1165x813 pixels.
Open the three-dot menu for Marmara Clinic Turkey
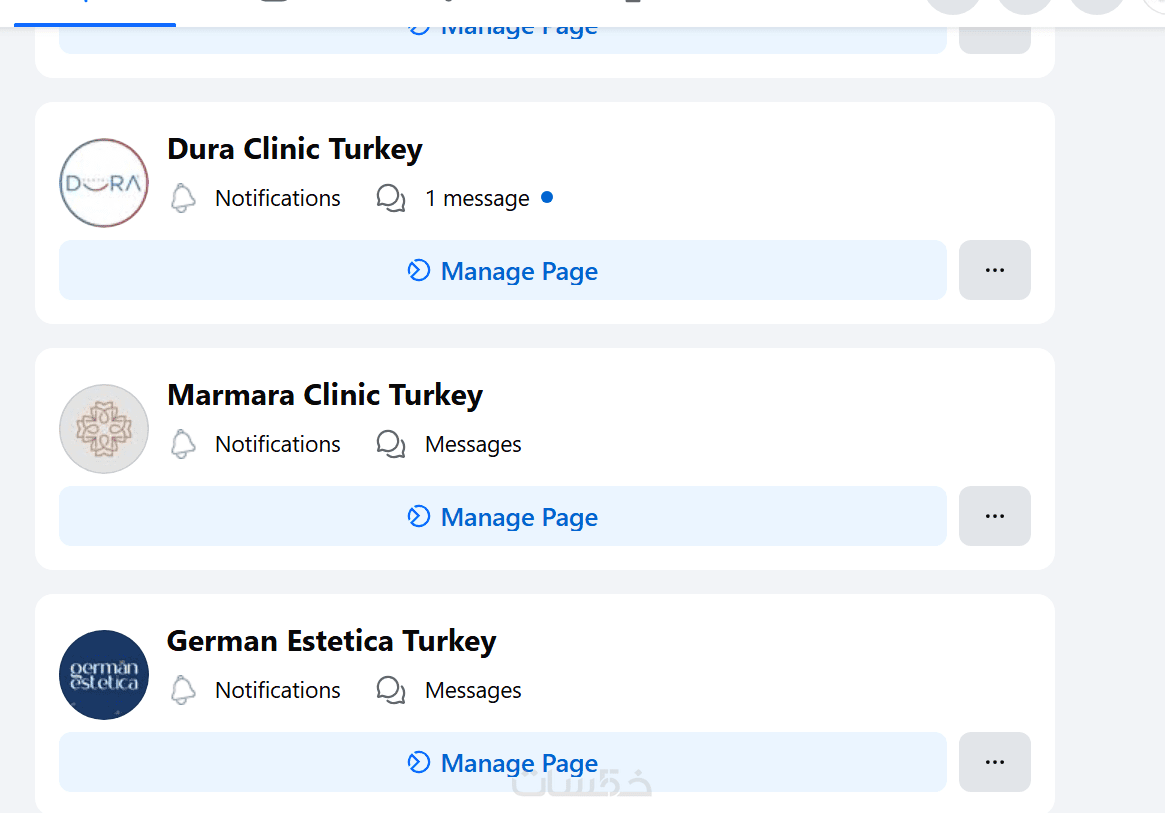(994, 516)
